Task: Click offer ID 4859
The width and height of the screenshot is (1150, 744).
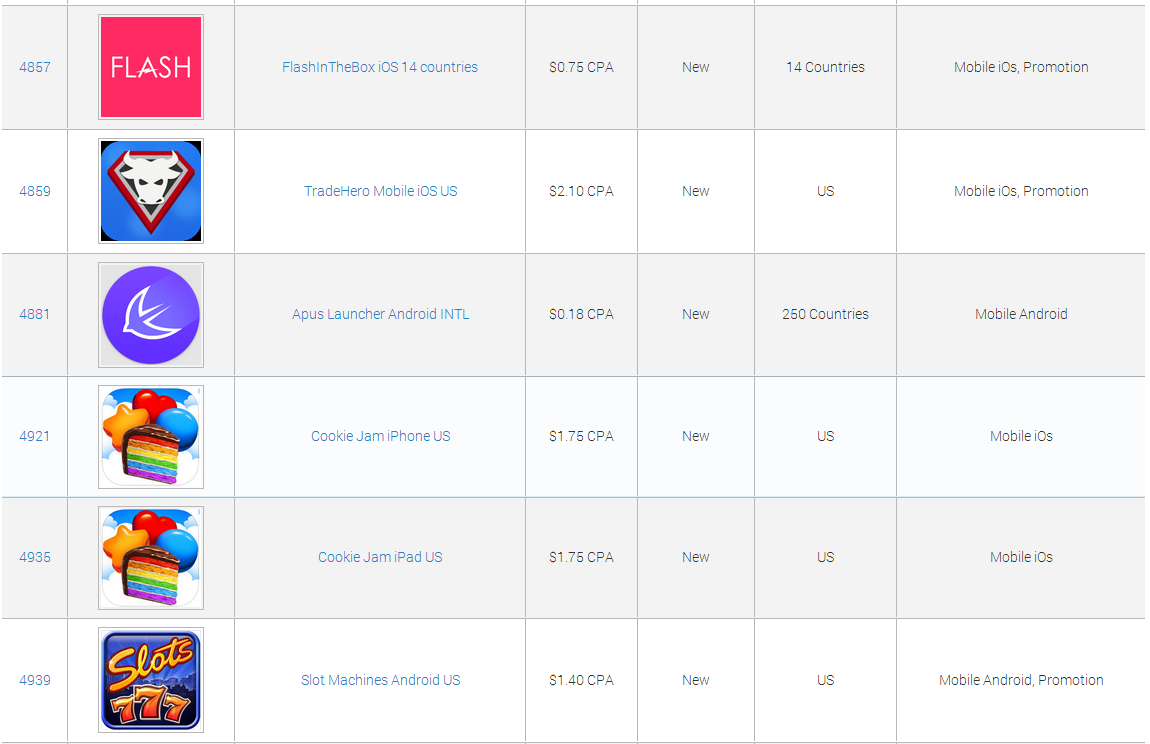Action: [x=35, y=191]
